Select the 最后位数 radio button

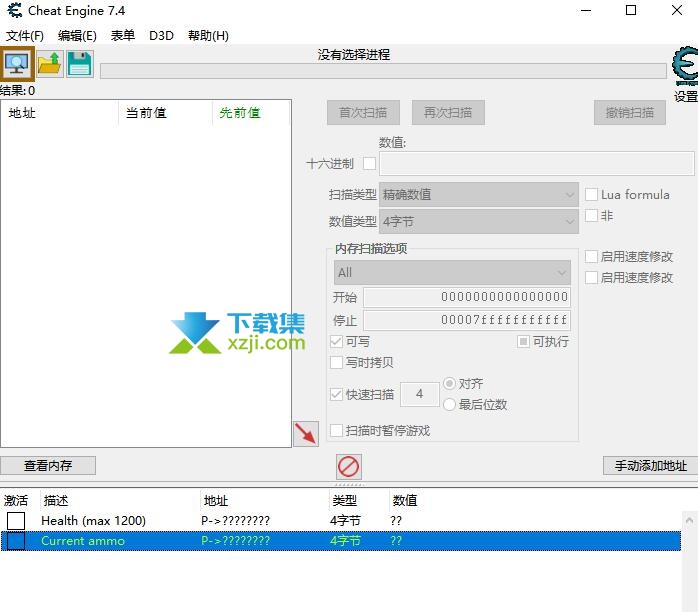tap(449, 404)
